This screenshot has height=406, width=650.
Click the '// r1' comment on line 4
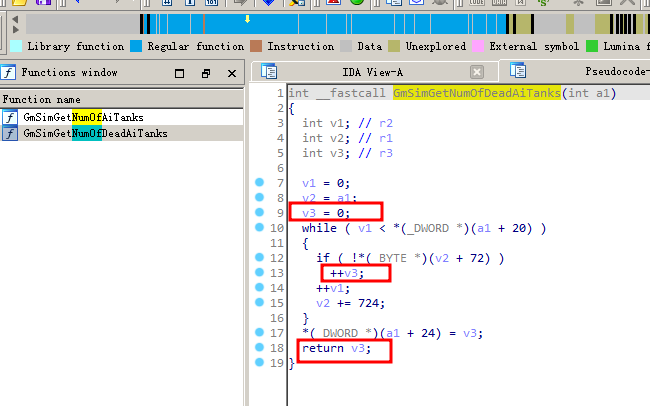375,138
